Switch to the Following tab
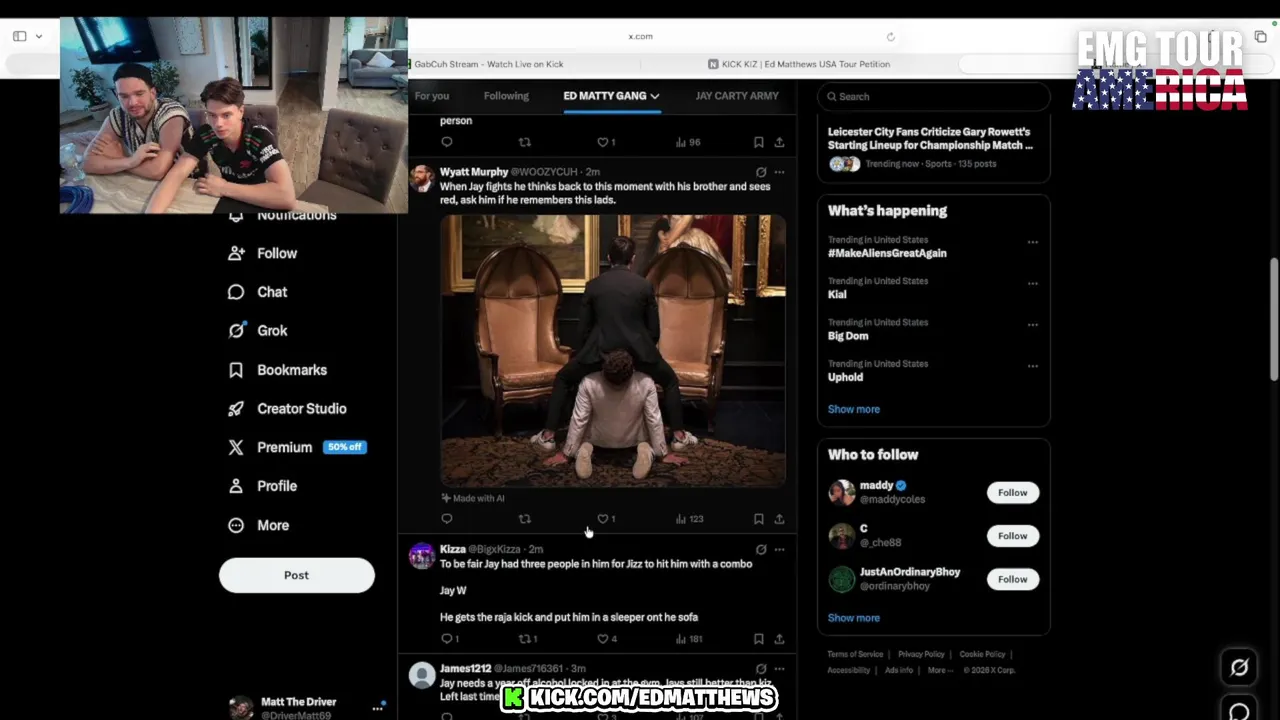This screenshot has height=720, width=1280. coord(506,96)
